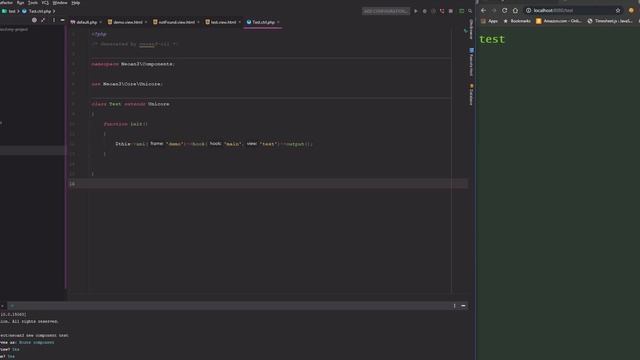Open terminal panel options (three dots)
The height and width of the screenshot is (360, 640).
(454, 306)
